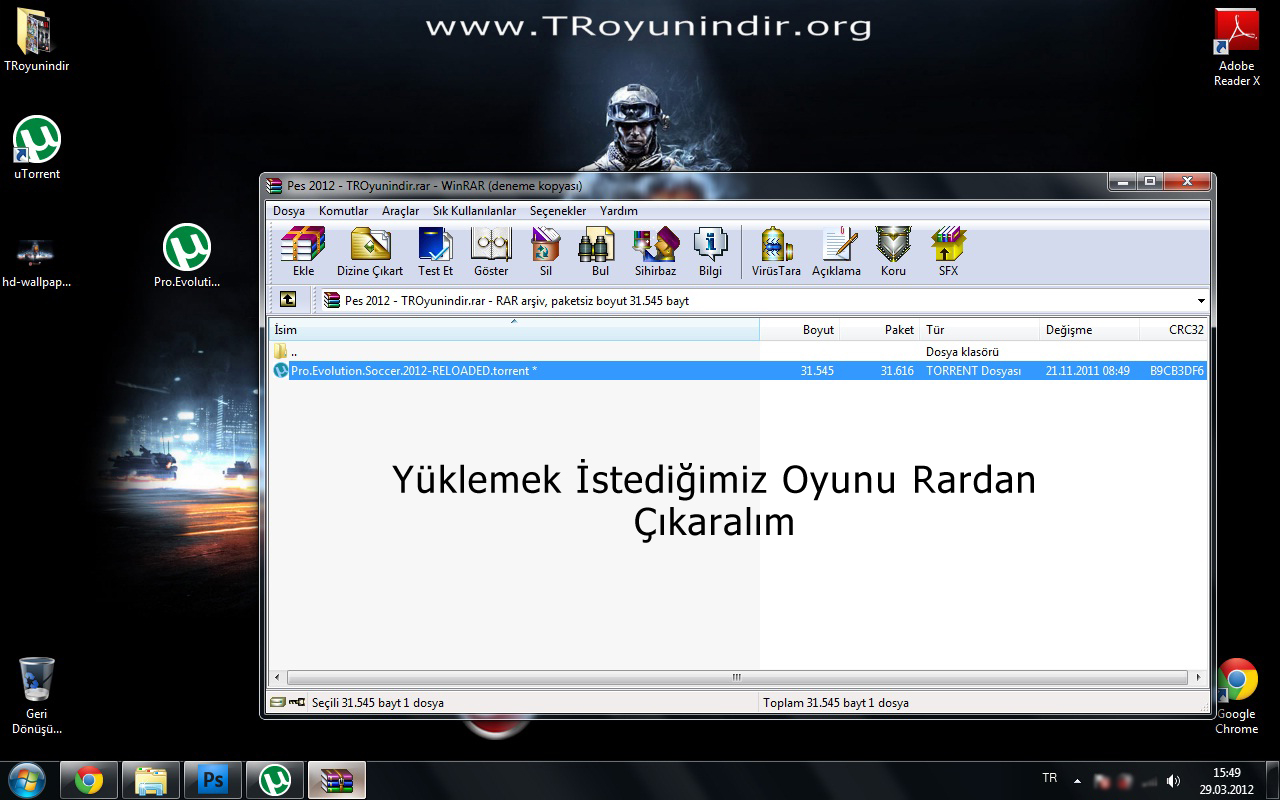This screenshot has height=800, width=1280.
Task: Click 'Seçili 31.545 bayt 1 dosya' status text
Action: pyautogui.click(x=378, y=703)
